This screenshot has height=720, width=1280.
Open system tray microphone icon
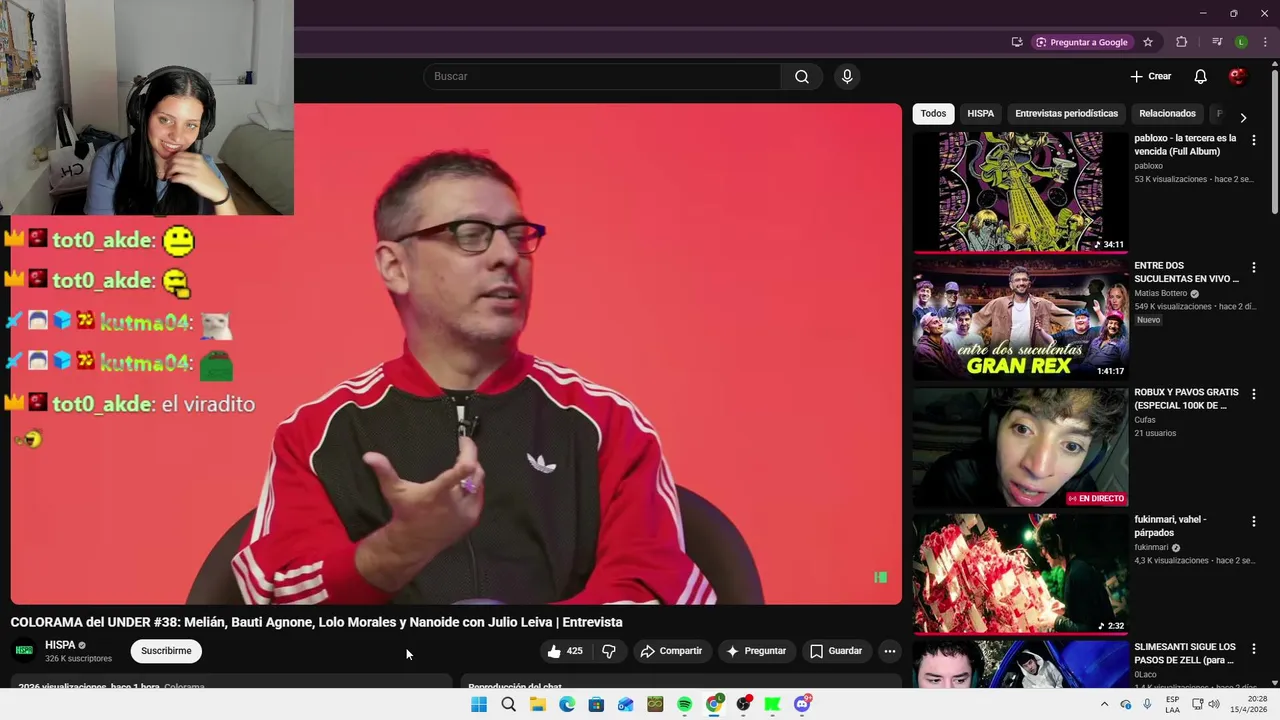1147,704
